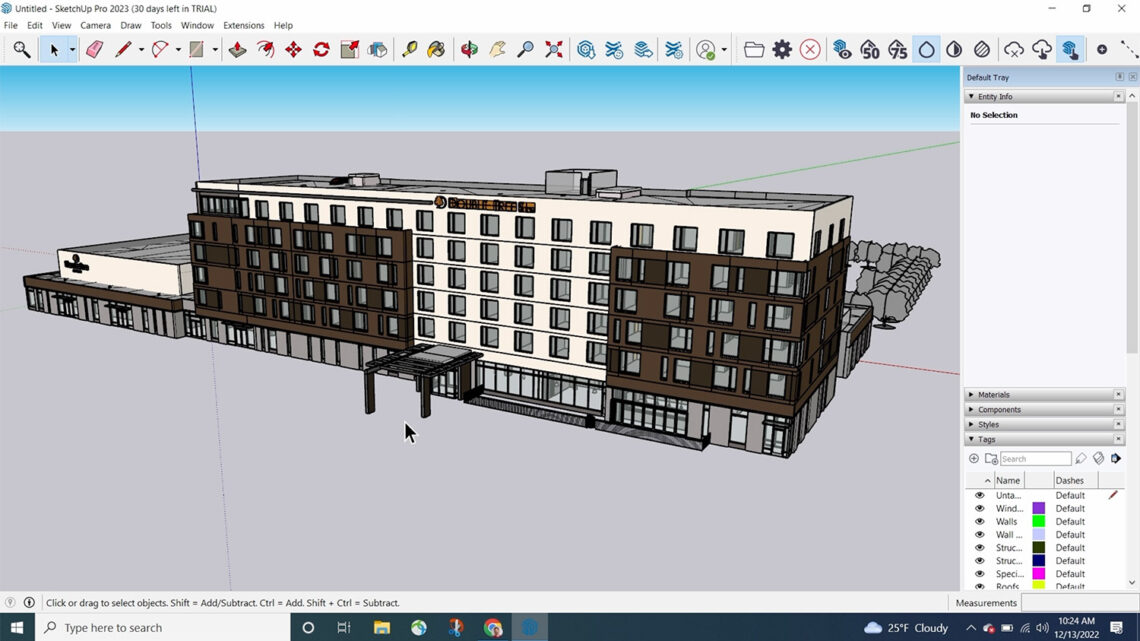Select the Push/Pull tool
The width and height of the screenshot is (1140, 641).
point(238,49)
